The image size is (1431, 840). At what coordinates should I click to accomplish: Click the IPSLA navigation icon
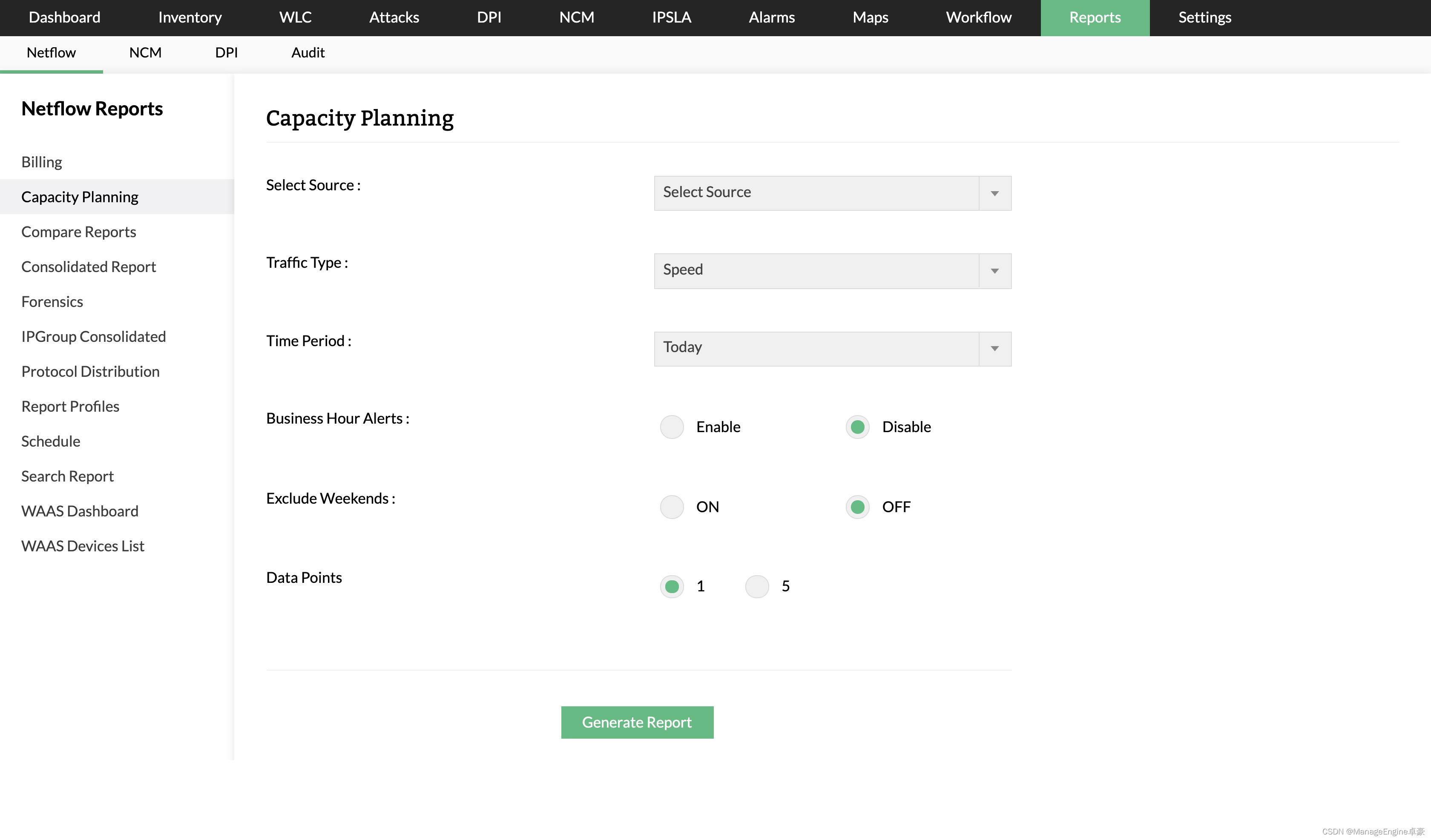coord(671,18)
